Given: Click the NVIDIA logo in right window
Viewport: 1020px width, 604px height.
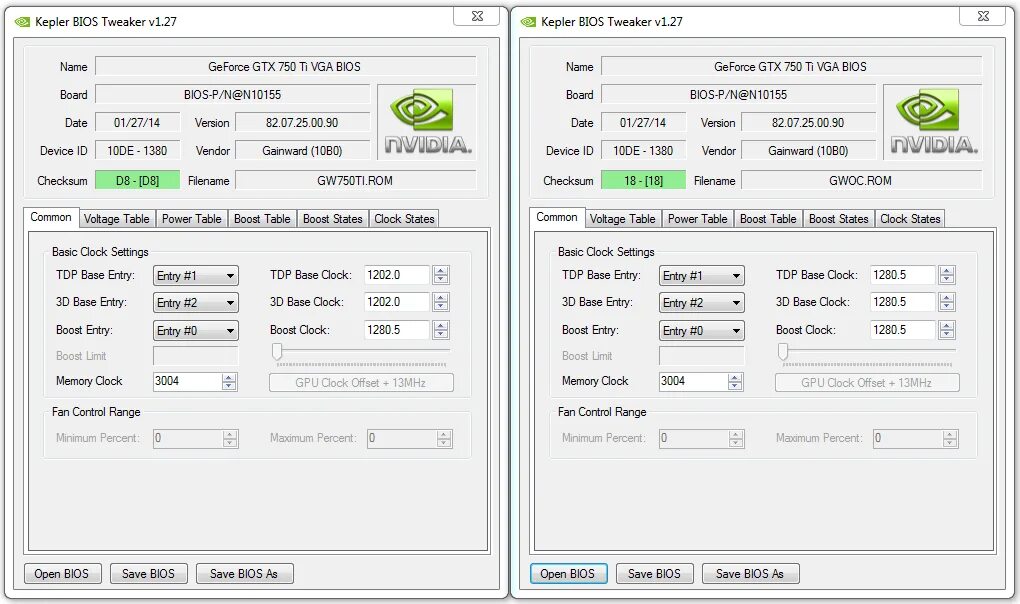Looking at the screenshot, I should click(933, 122).
